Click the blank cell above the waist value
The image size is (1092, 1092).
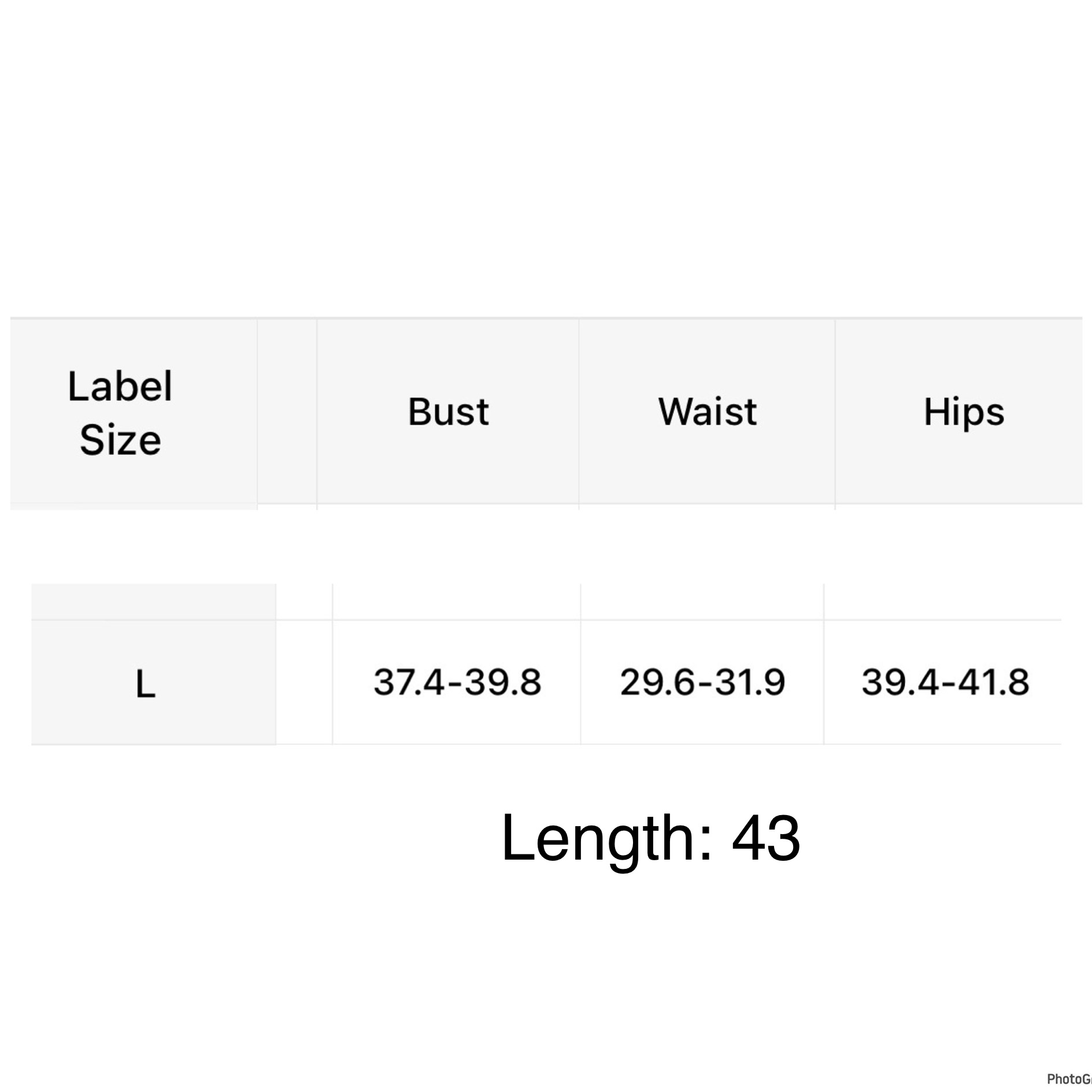[702, 602]
